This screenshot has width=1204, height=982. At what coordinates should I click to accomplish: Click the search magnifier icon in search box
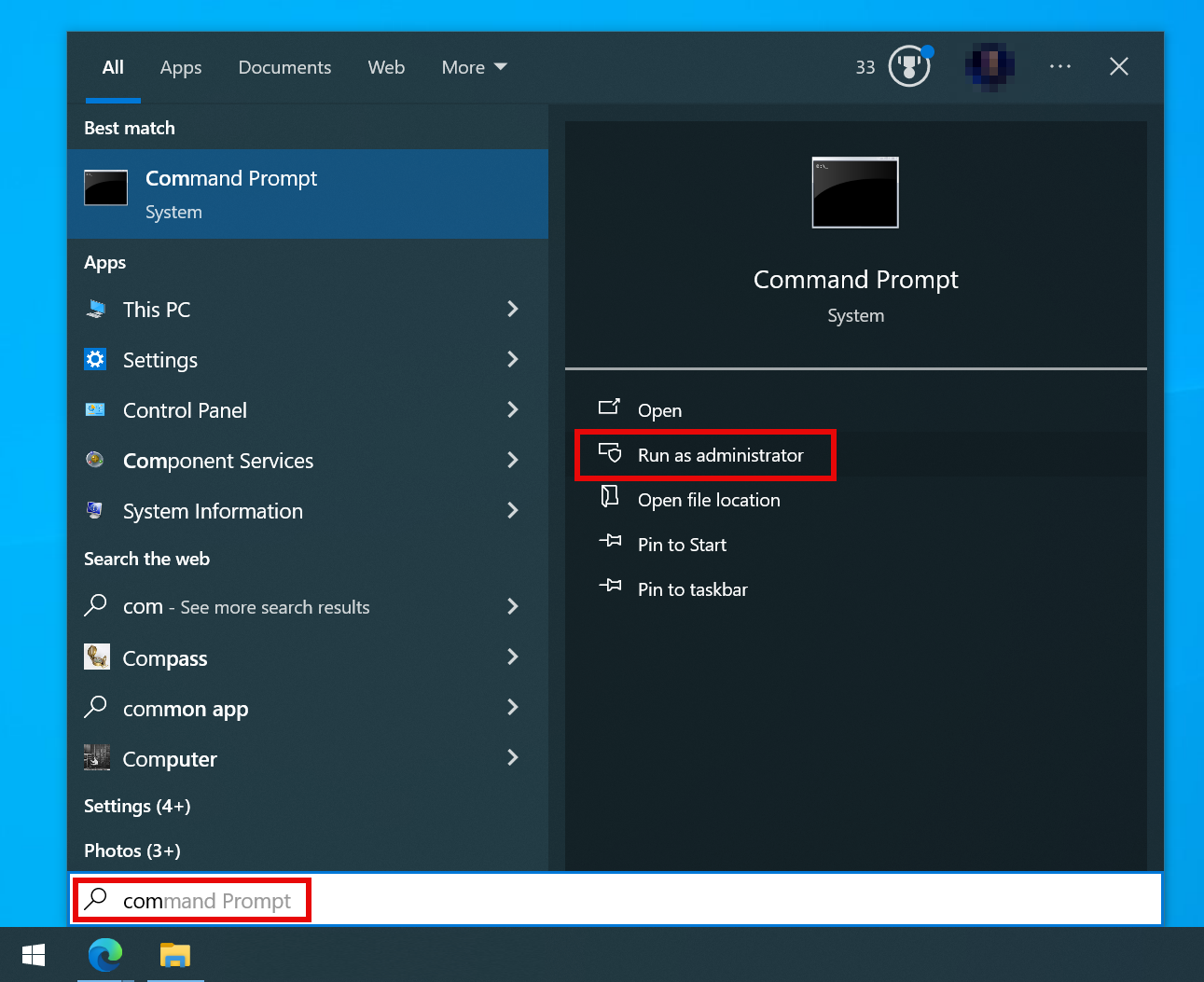pos(95,899)
